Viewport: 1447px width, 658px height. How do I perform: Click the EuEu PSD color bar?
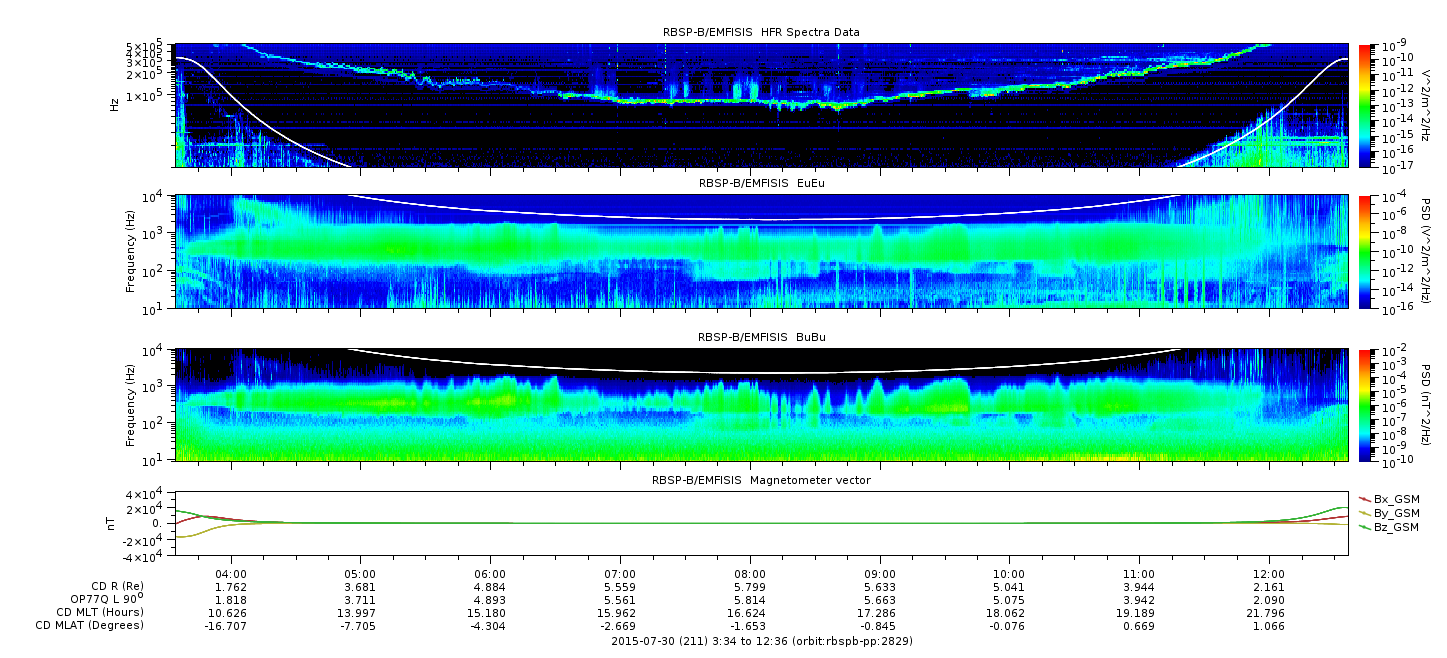click(1365, 251)
